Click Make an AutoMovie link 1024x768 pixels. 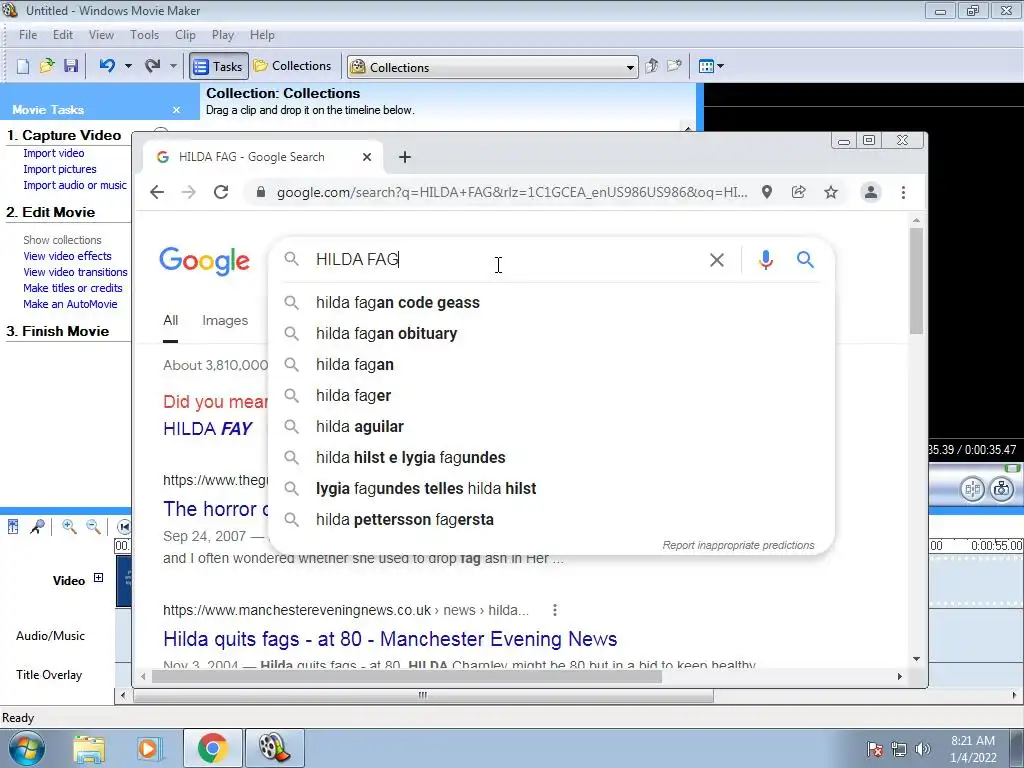[x=70, y=304]
